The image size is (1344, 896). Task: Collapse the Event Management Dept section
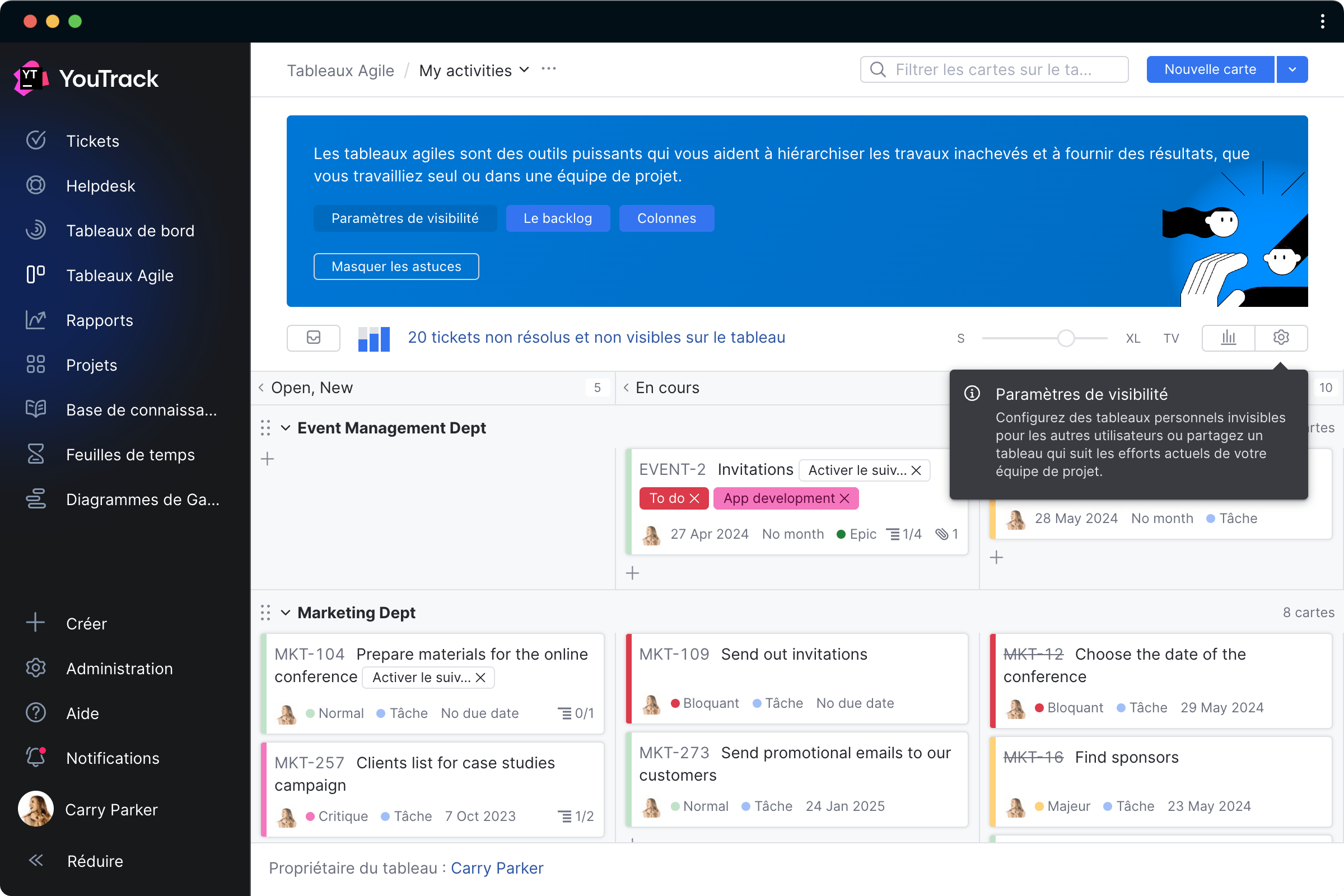[x=286, y=428]
